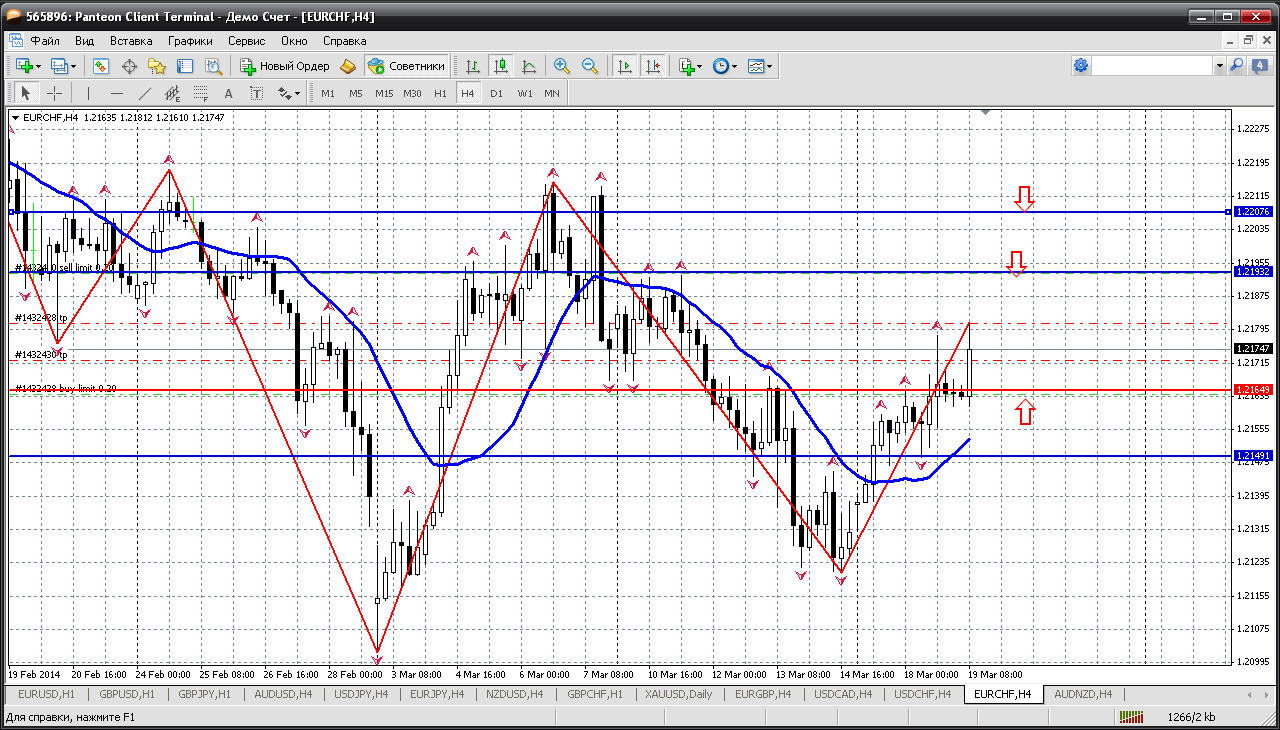Open the Periods clock icon

tap(720, 66)
